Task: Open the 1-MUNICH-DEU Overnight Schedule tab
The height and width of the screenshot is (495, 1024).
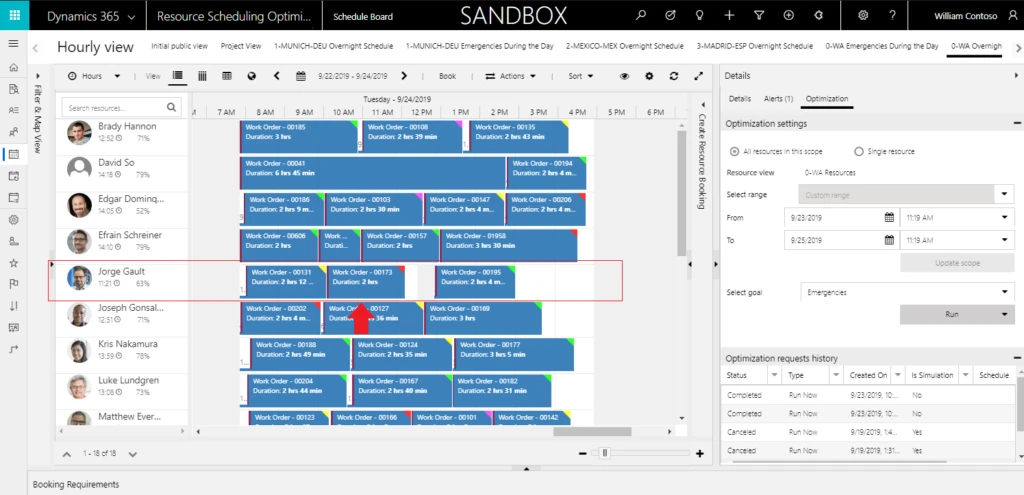Action: tap(330, 46)
